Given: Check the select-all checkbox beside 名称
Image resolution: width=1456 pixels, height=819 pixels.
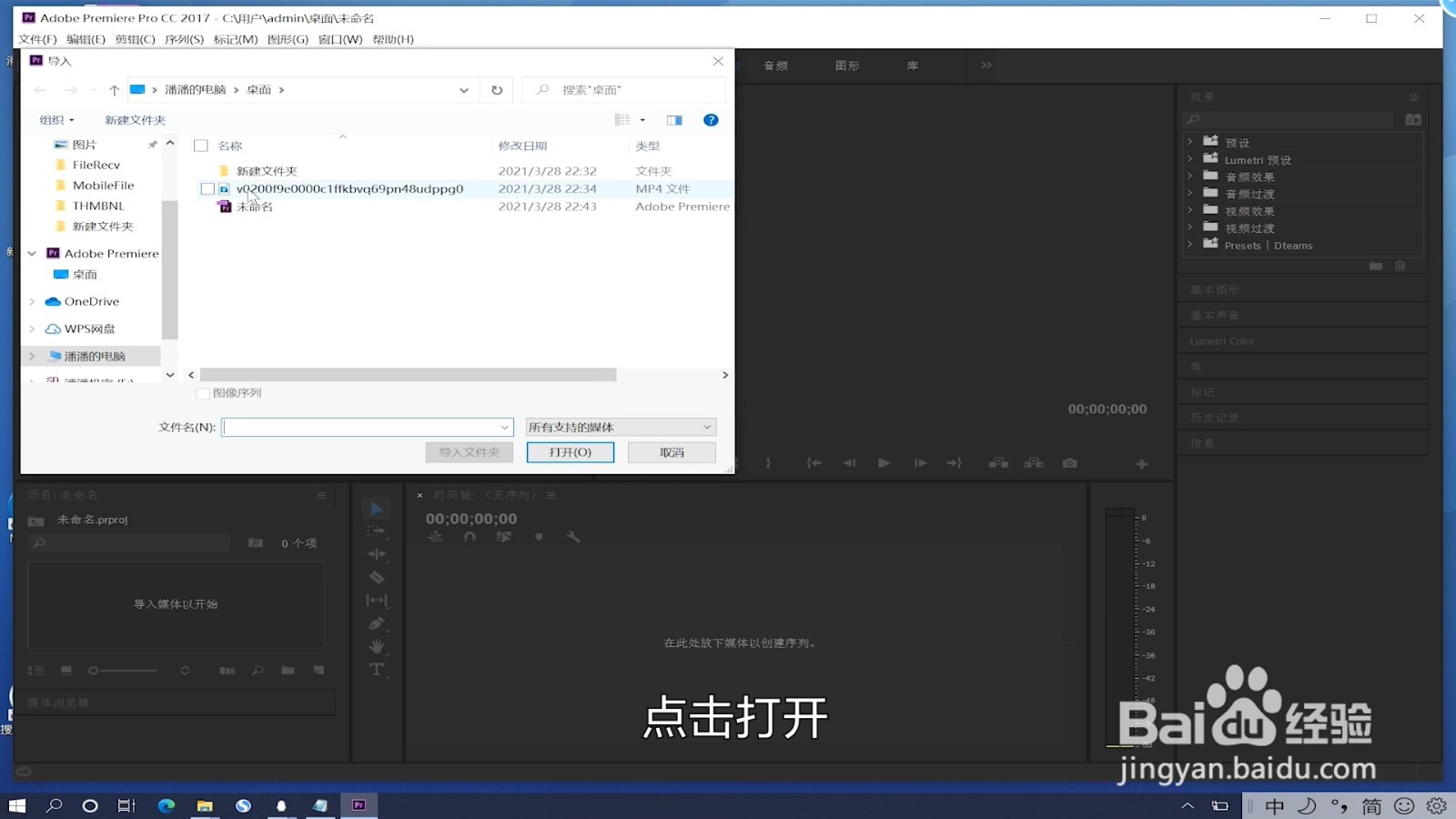Looking at the screenshot, I should click(201, 146).
